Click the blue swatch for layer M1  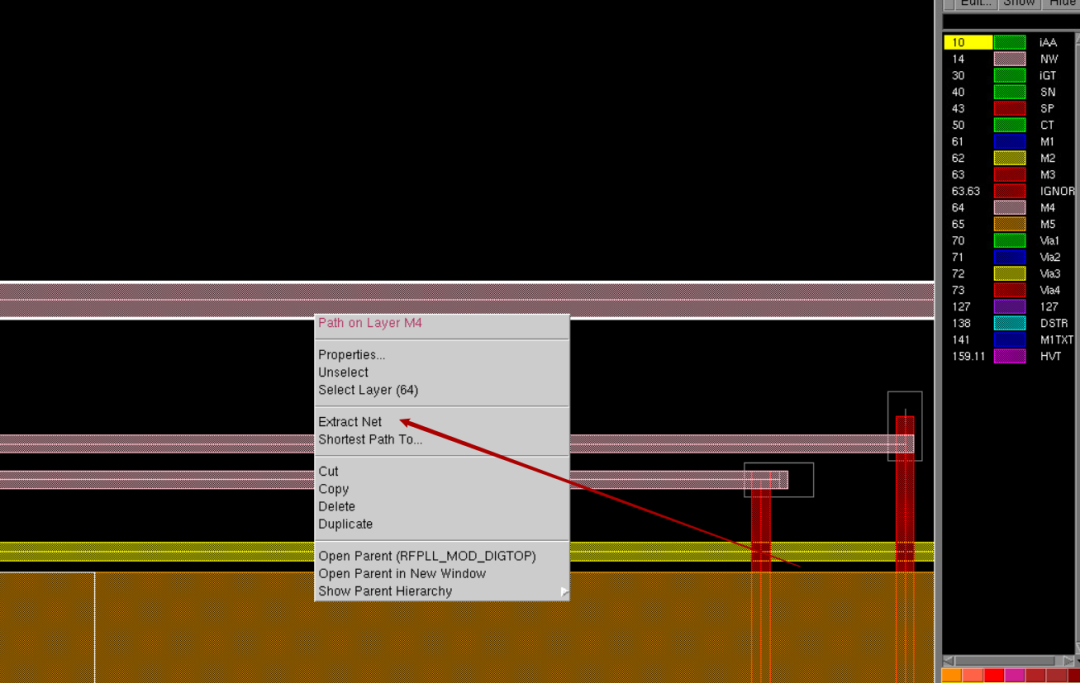[1010, 142]
